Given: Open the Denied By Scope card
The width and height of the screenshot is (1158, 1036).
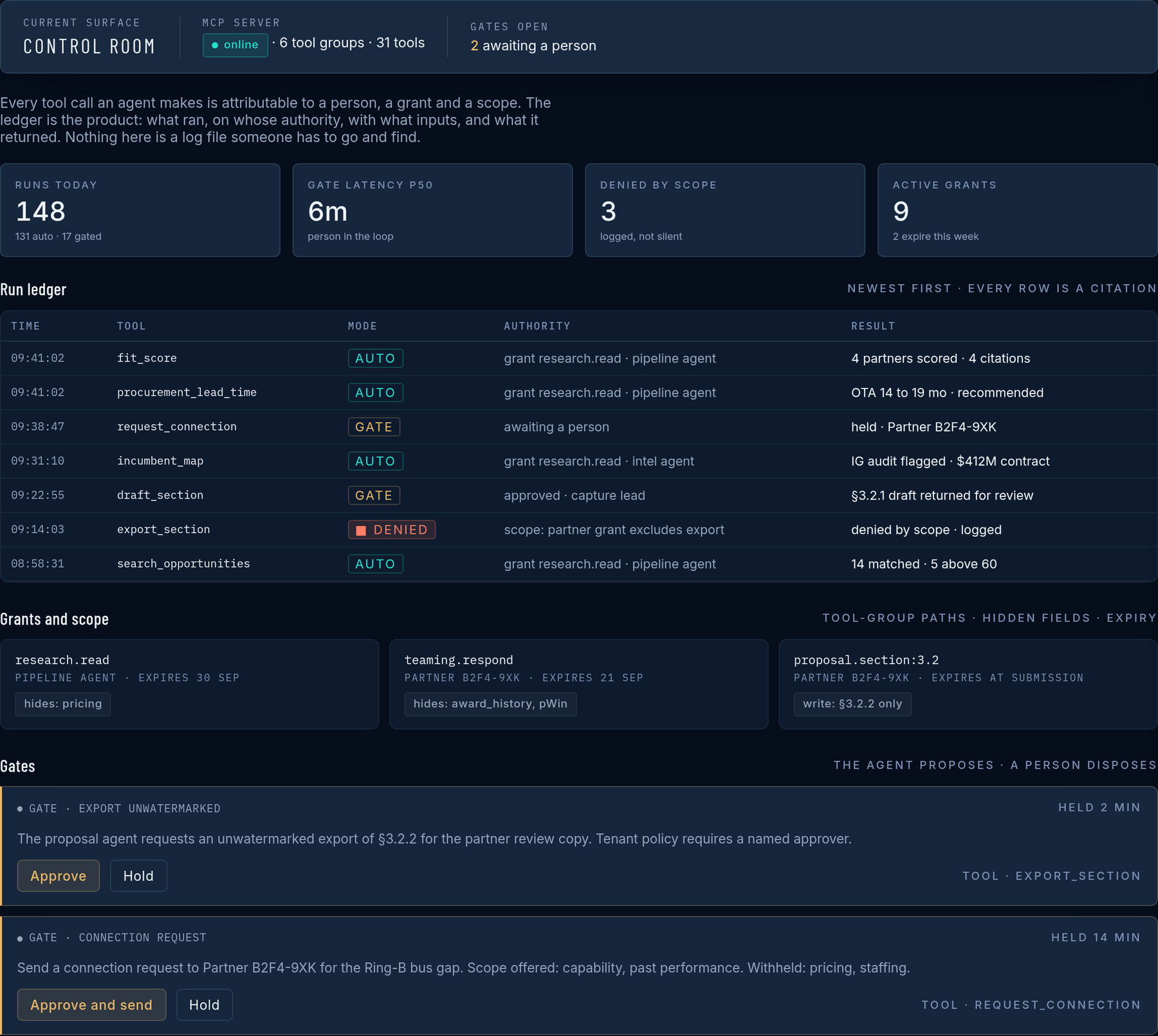Looking at the screenshot, I should click(x=725, y=210).
